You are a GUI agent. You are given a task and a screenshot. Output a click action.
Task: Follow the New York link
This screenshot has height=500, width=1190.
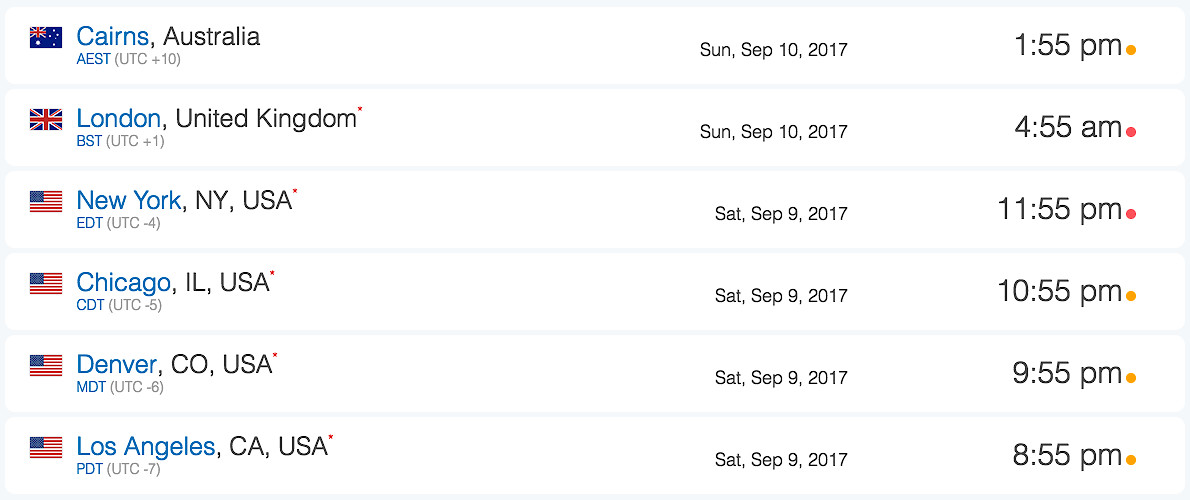pos(129,201)
